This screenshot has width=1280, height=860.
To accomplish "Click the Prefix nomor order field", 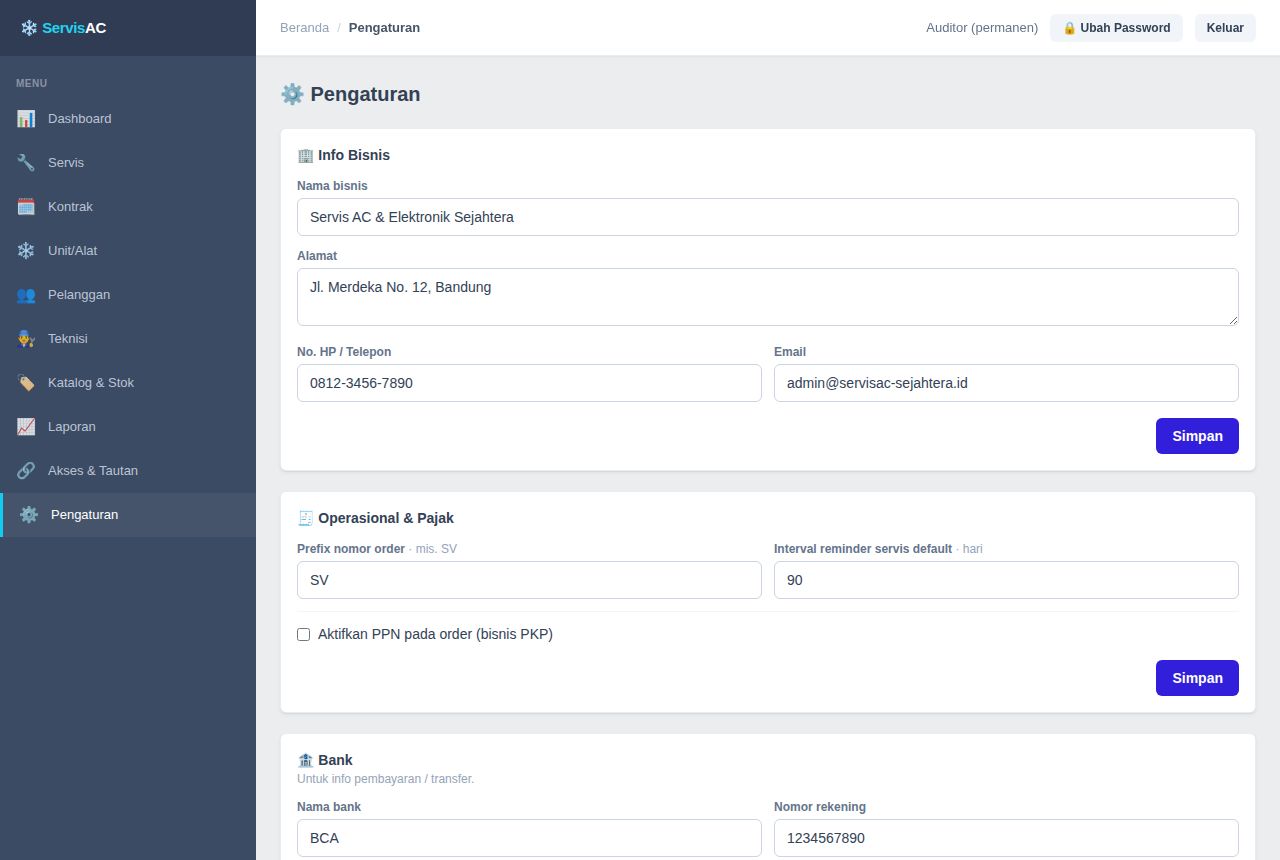I will point(529,580).
